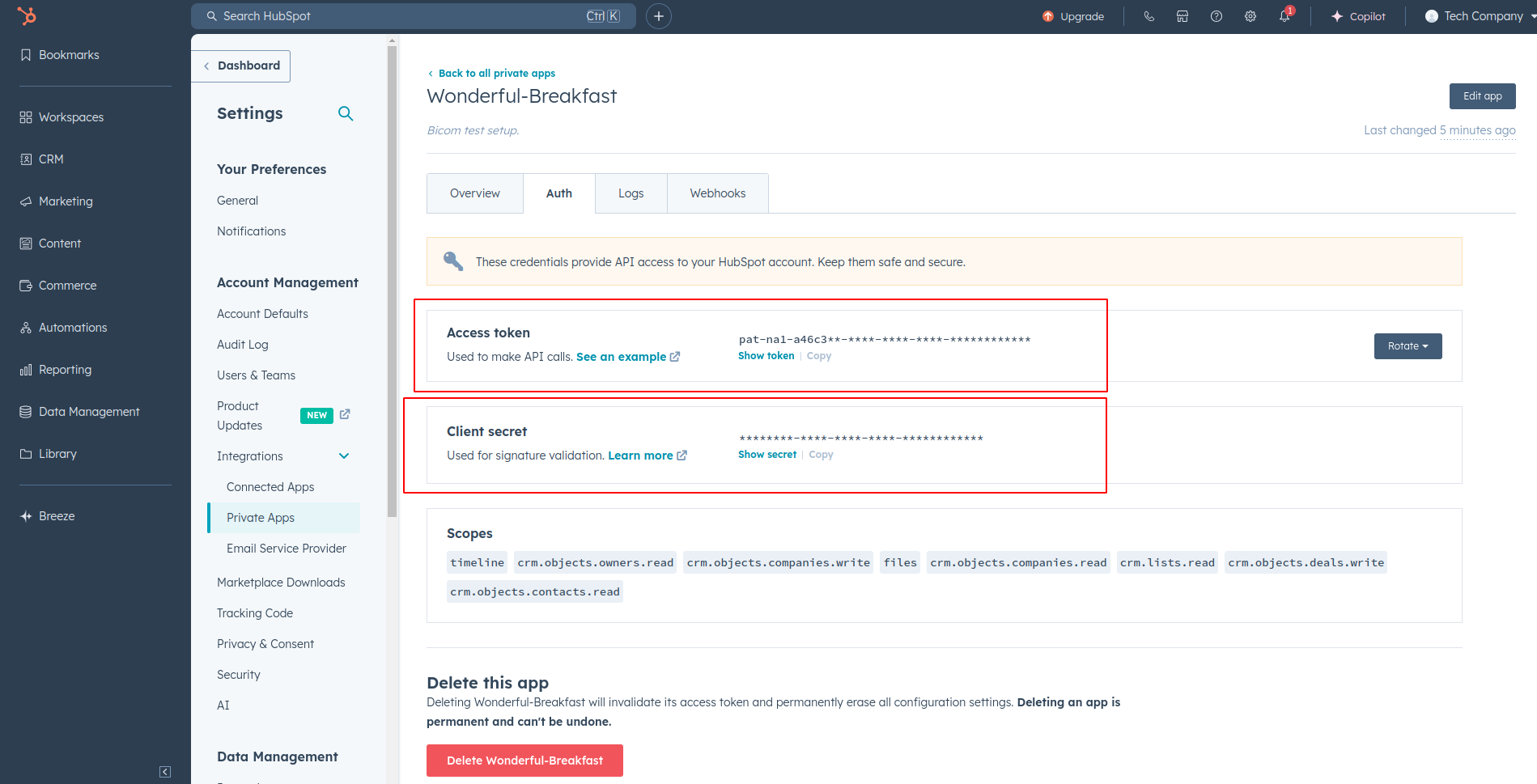This screenshot has width=1537, height=784.
Task: Open the calling phone icon
Action: coord(1149,16)
